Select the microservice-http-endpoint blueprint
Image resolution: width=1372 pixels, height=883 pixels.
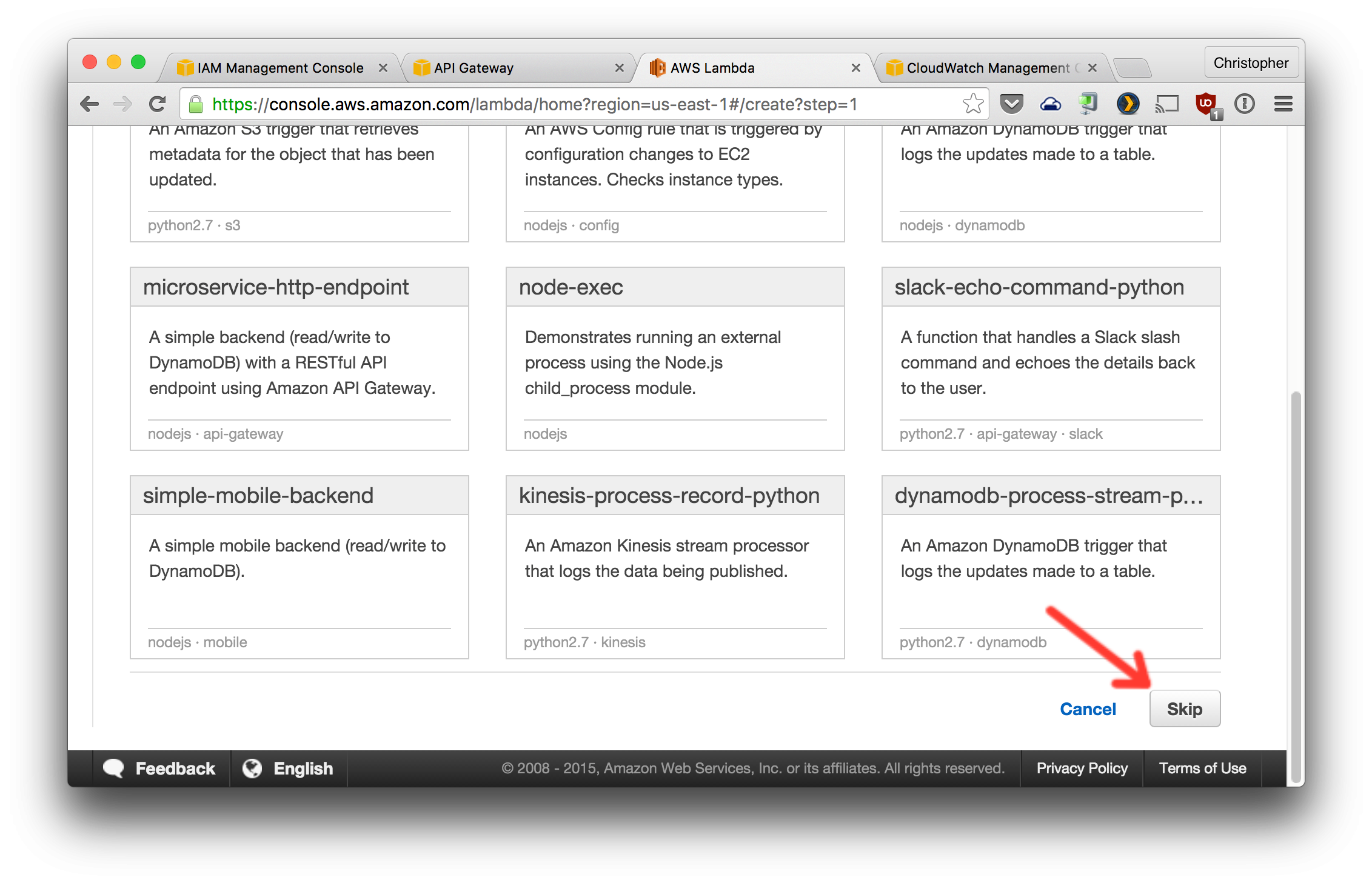[299, 358]
